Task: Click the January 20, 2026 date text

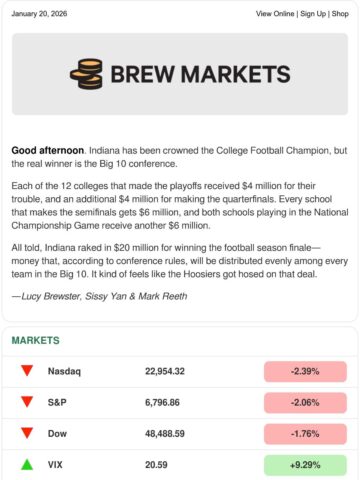Action: [39, 14]
